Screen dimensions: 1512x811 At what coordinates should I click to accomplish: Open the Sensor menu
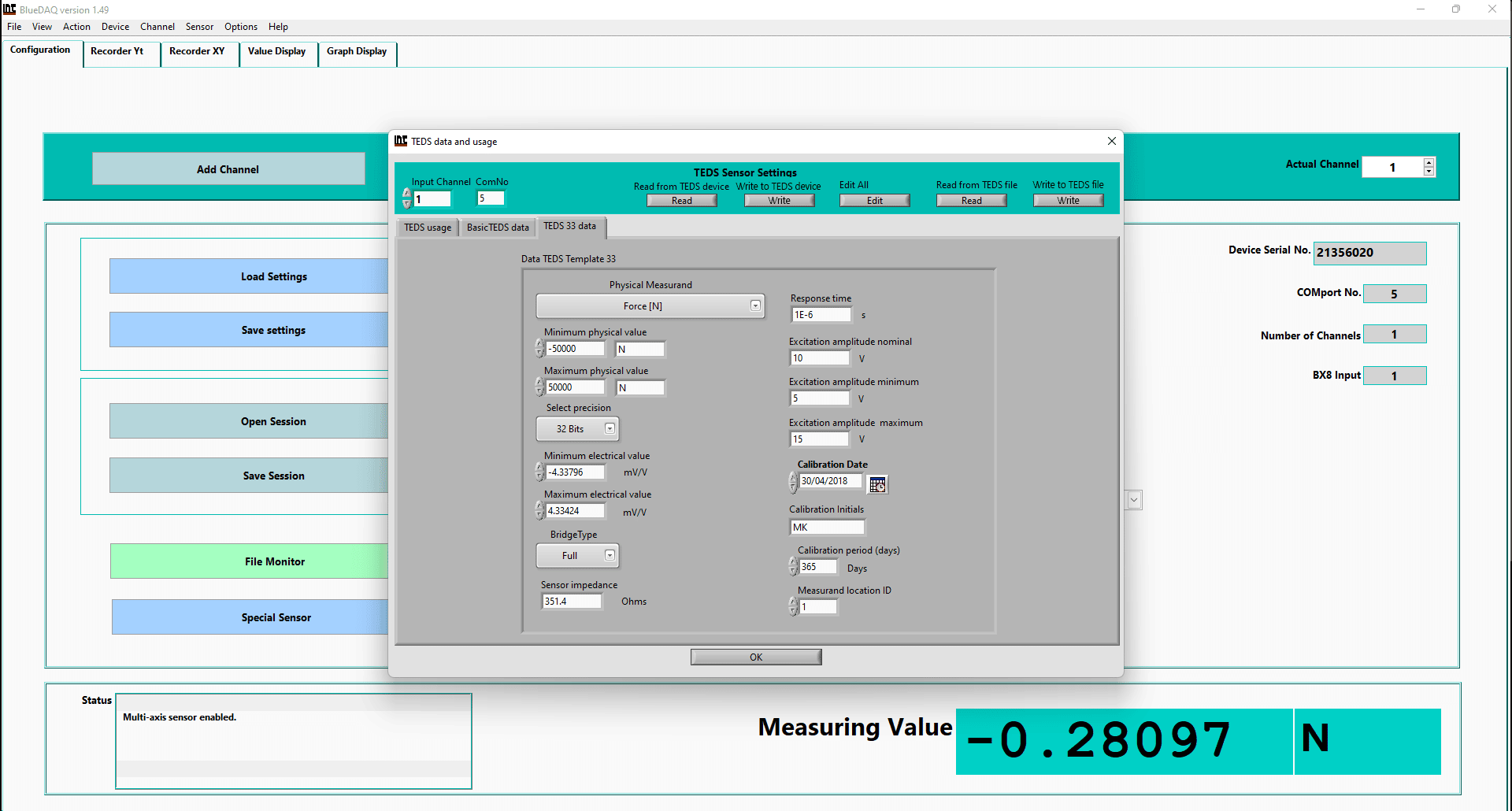tap(199, 27)
